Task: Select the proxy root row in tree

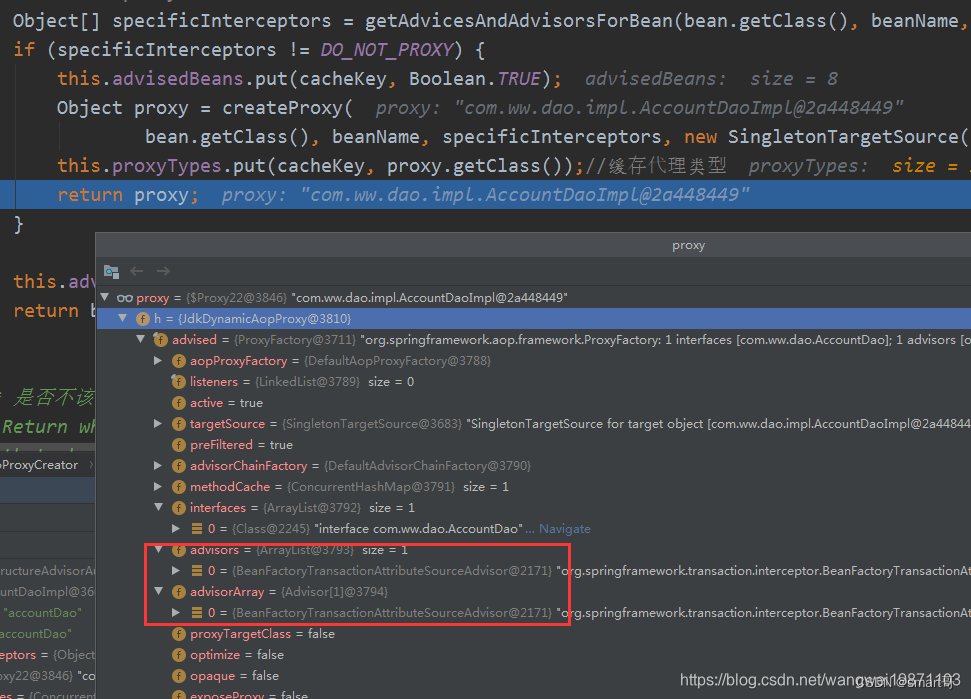Action: 534,298
